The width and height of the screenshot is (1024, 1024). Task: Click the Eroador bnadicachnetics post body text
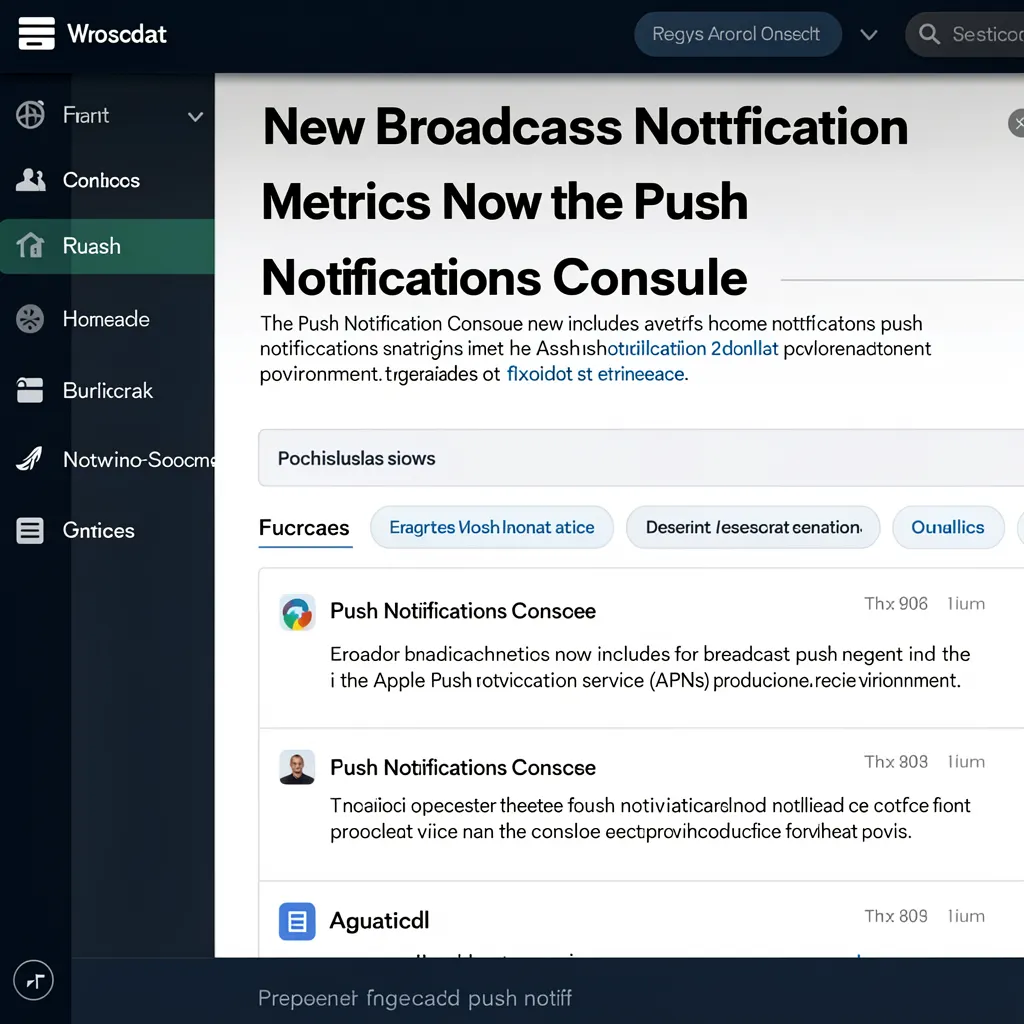point(650,667)
